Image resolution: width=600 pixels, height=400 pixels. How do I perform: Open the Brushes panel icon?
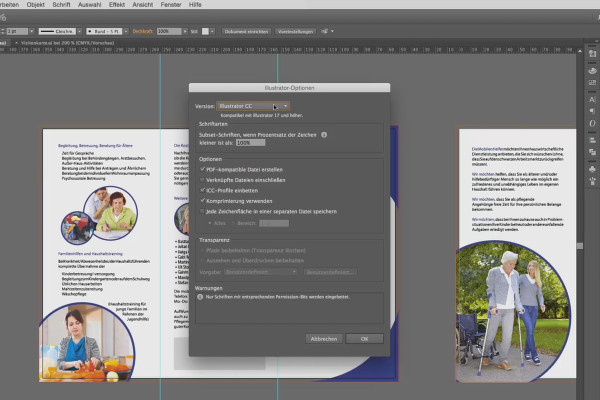click(x=592, y=181)
